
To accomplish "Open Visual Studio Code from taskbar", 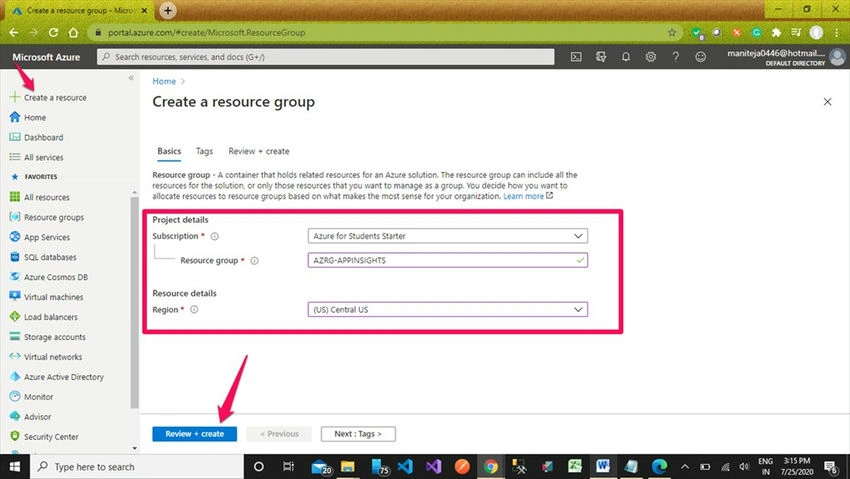I will pos(404,467).
